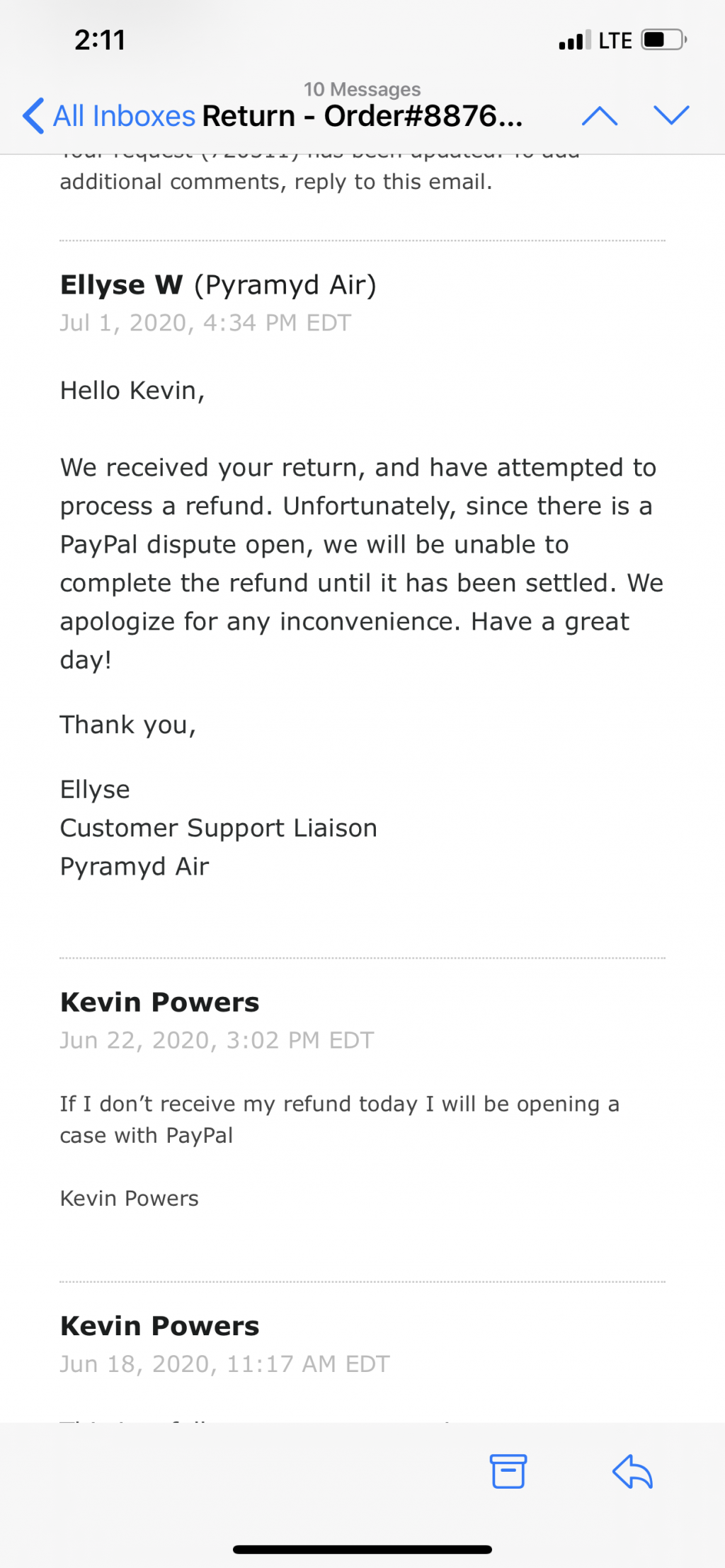
Task: Archive this email with the box icon
Action: [x=508, y=1471]
